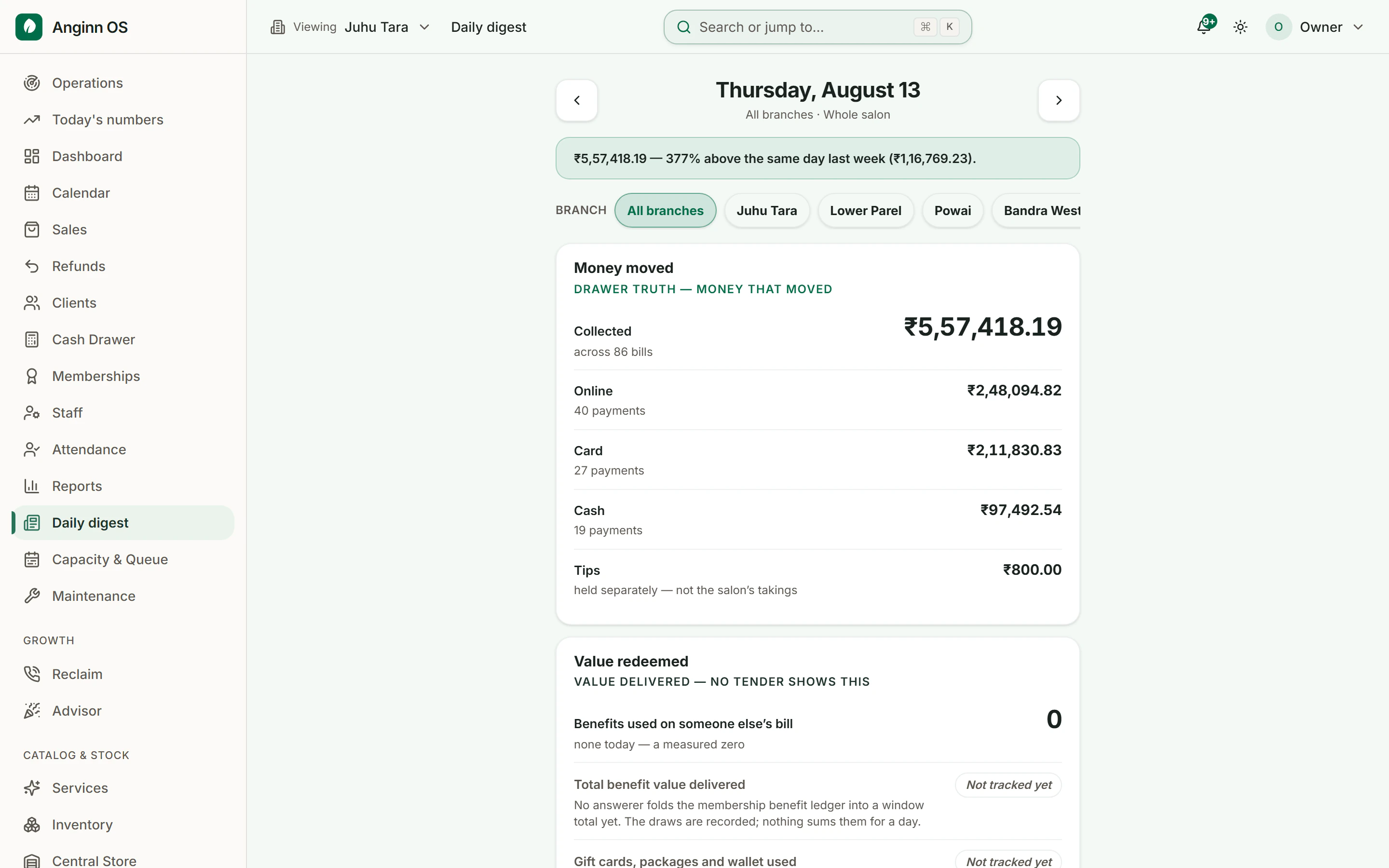Open the notifications bell

pyautogui.click(x=1204, y=27)
